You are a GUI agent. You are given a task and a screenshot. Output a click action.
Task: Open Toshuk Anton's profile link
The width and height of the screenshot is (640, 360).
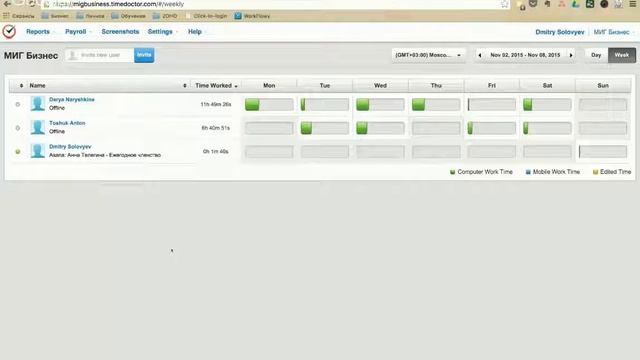pyautogui.click(x=67, y=123)
